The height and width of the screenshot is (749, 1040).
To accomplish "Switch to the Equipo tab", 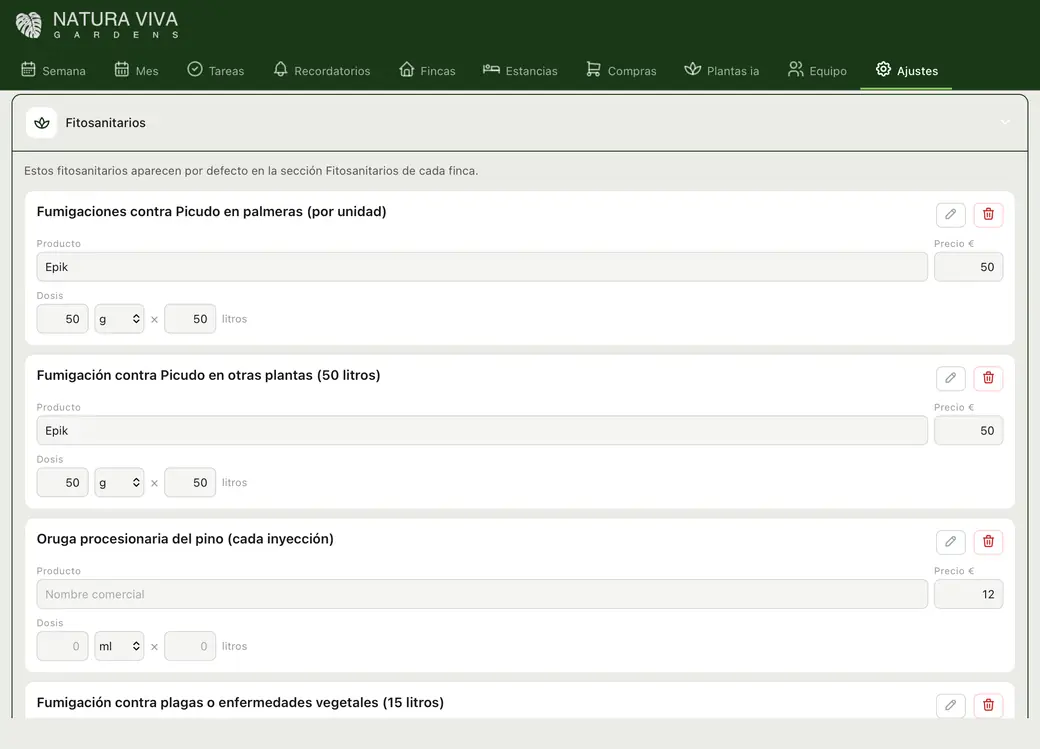I will point(817,70).
